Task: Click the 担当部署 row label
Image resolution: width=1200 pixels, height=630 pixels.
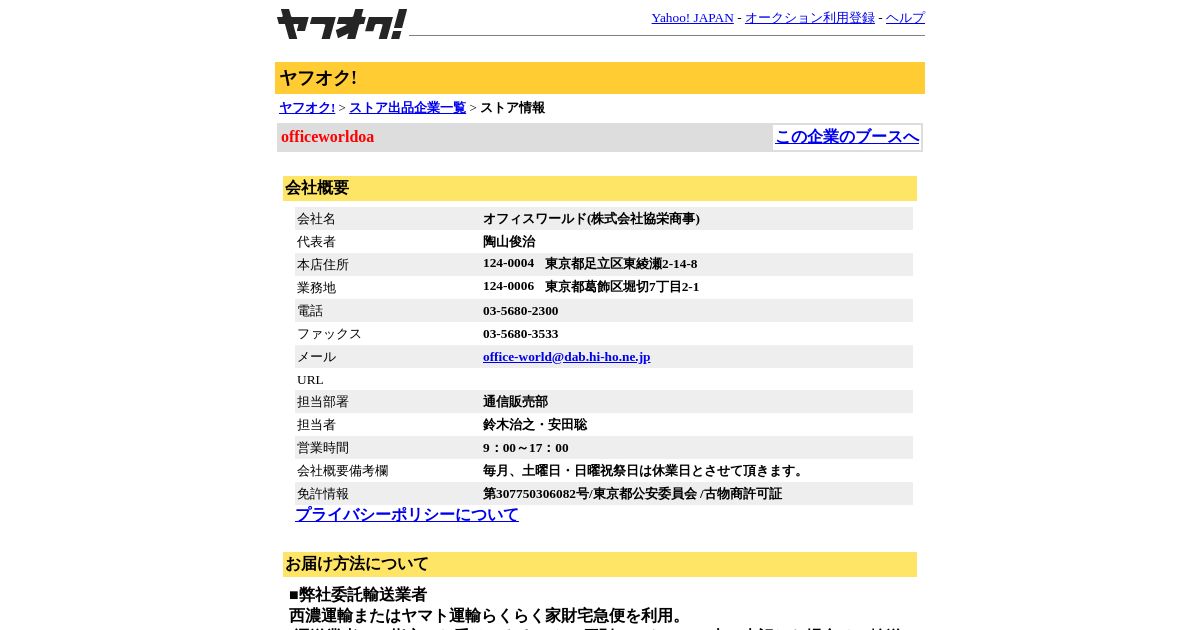Action: coord(323,402)
